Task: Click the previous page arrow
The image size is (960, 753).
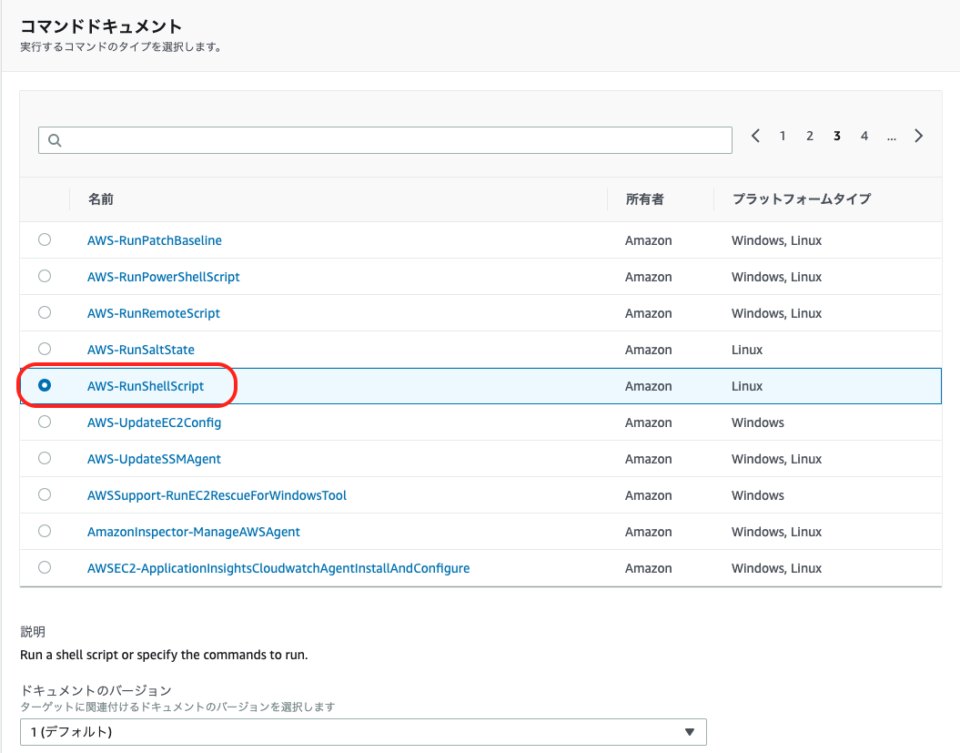Action: point(755,135)
